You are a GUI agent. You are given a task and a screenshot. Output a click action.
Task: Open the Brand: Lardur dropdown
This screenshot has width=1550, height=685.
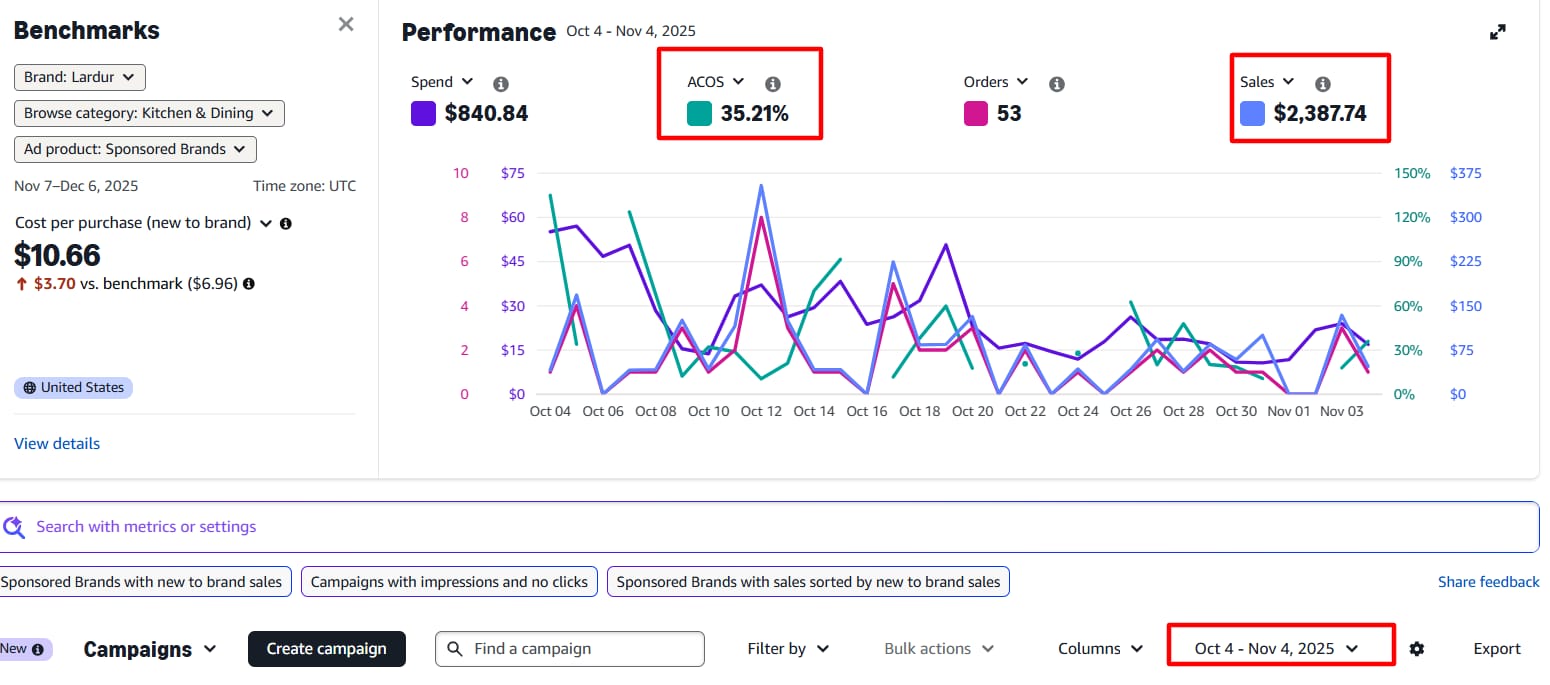[x=80, y=77]
